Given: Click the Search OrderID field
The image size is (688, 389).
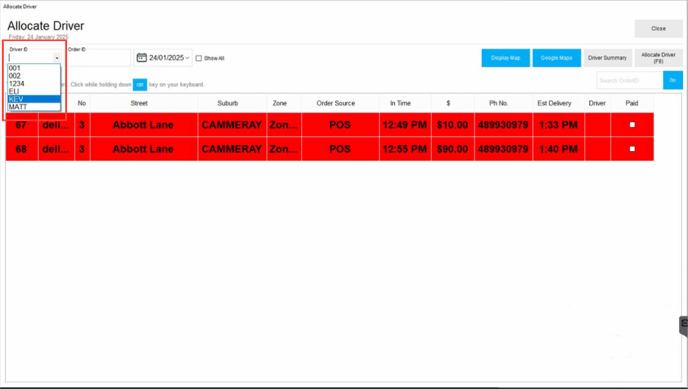Looking at the screenshot, I should coord(630,80).
